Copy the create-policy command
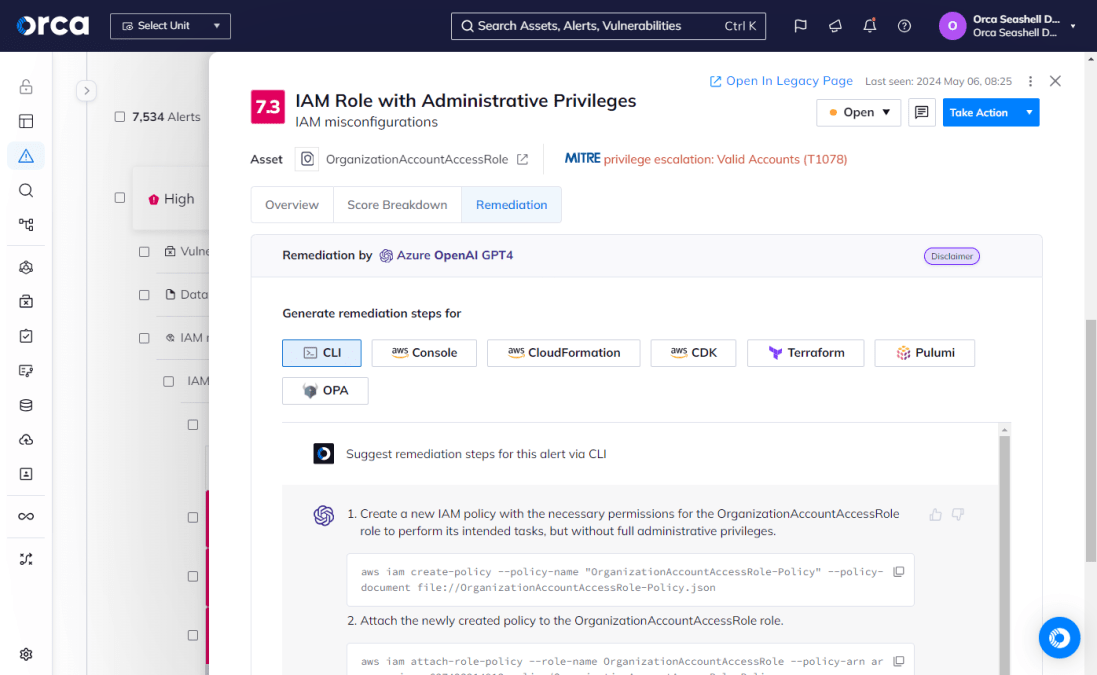This screenshot has height=675, width=1097. click(x=899, y=572)
